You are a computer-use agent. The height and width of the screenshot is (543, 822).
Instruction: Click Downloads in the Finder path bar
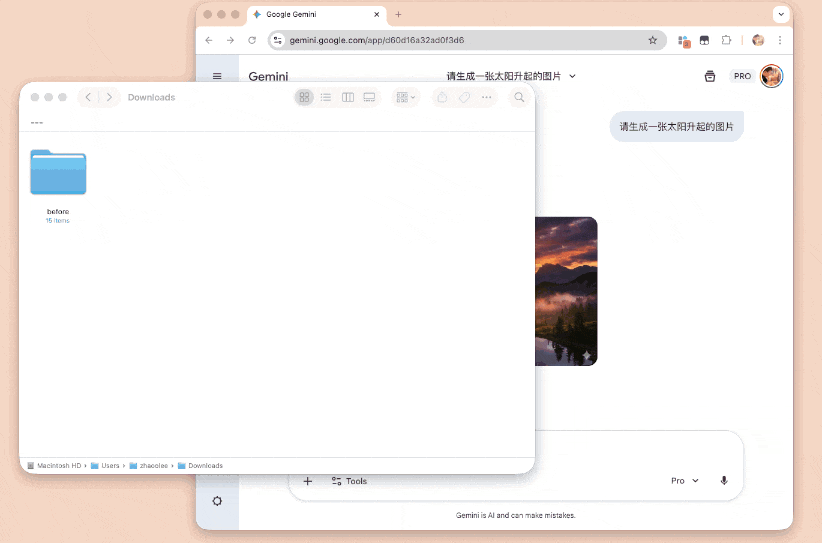point(204,466)
